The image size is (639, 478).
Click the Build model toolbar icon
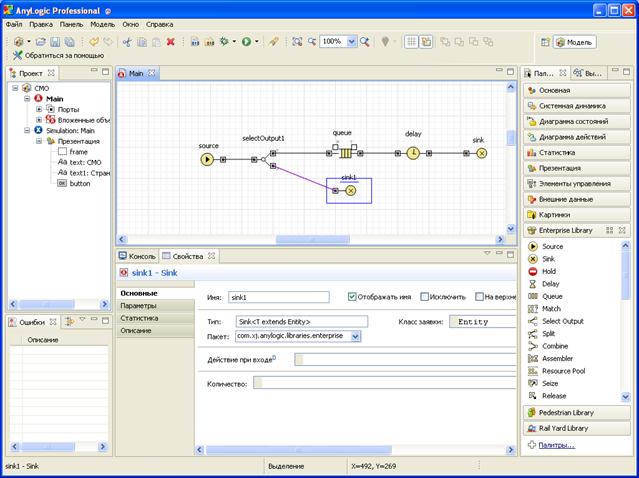click(195, 42)
